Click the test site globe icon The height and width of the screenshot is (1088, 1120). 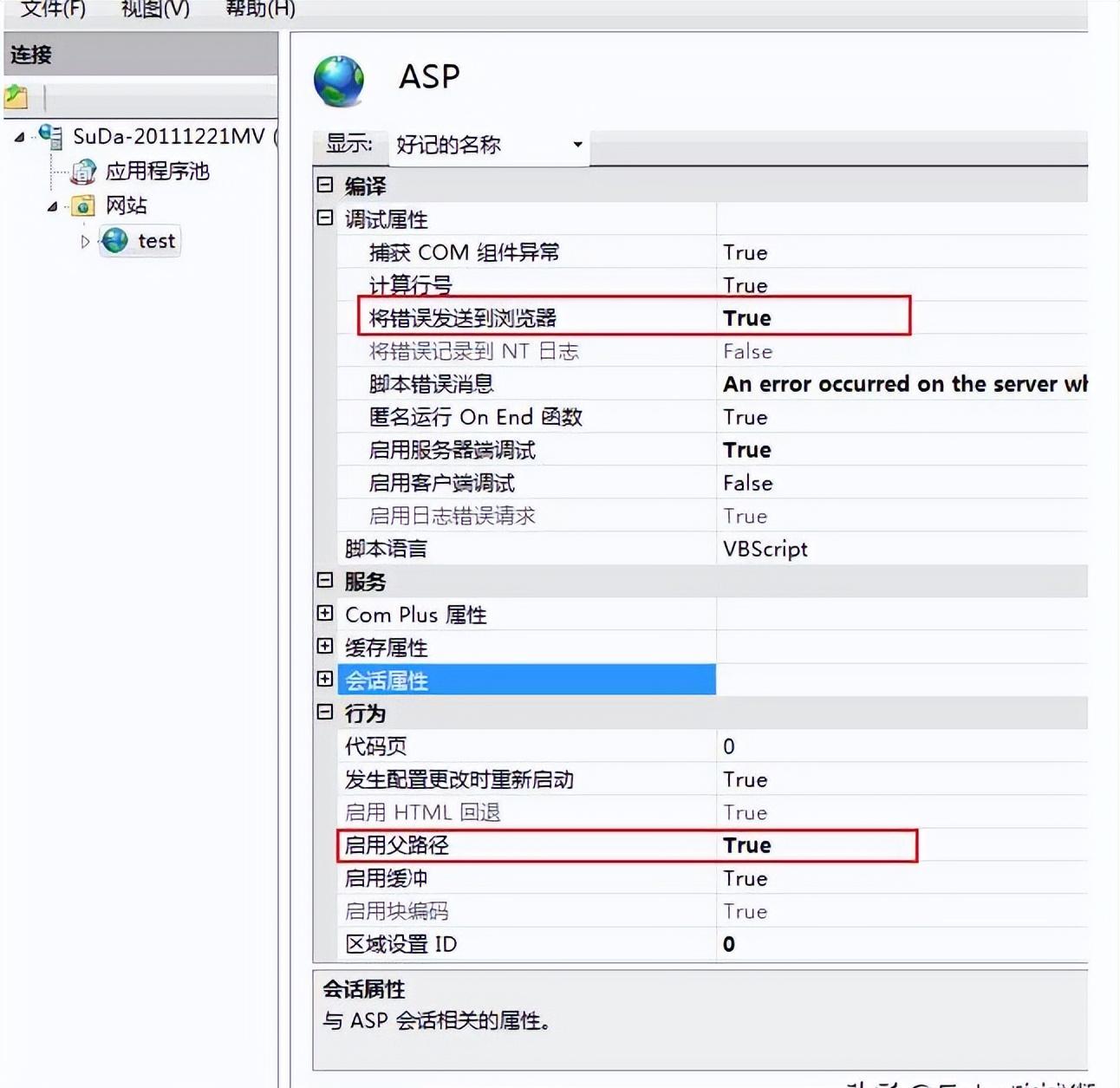(x=114, y=241)
